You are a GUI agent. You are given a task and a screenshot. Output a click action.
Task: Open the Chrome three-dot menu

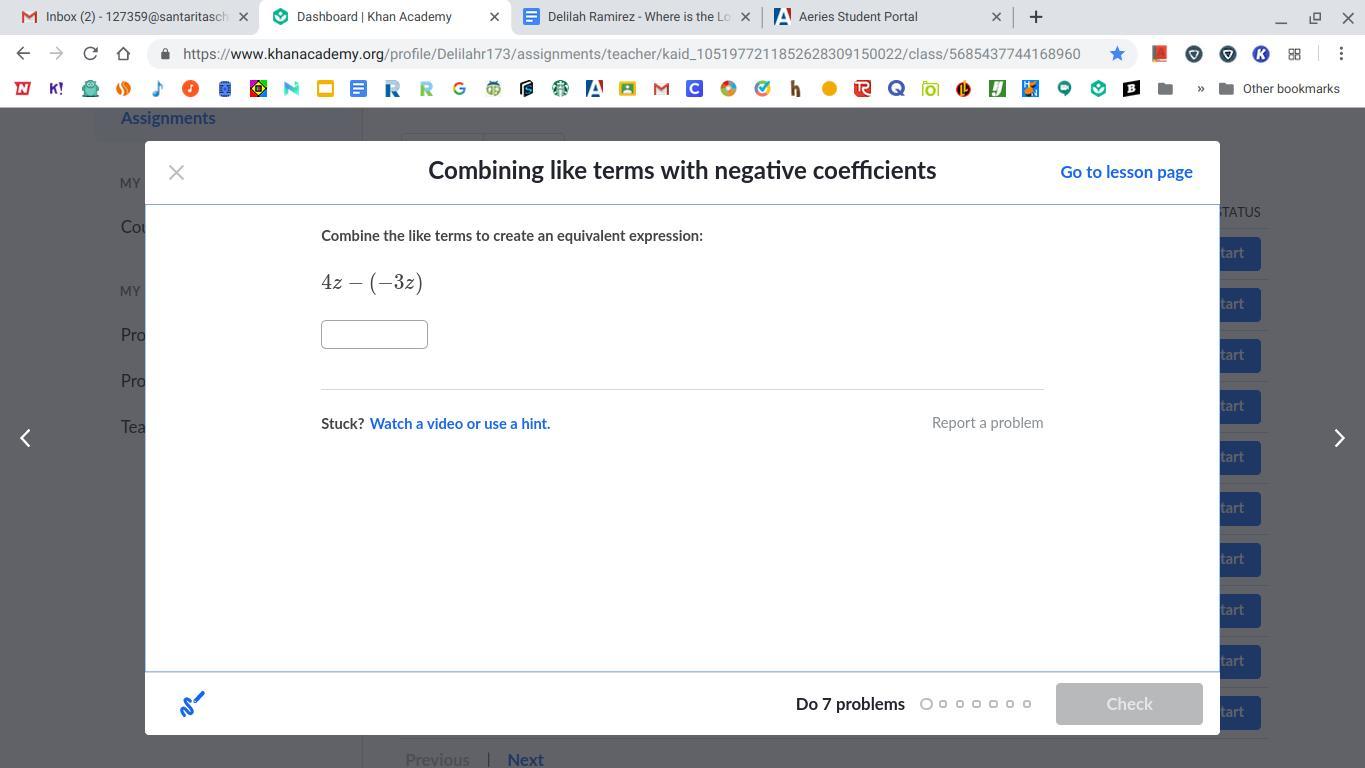(1341, 54)
